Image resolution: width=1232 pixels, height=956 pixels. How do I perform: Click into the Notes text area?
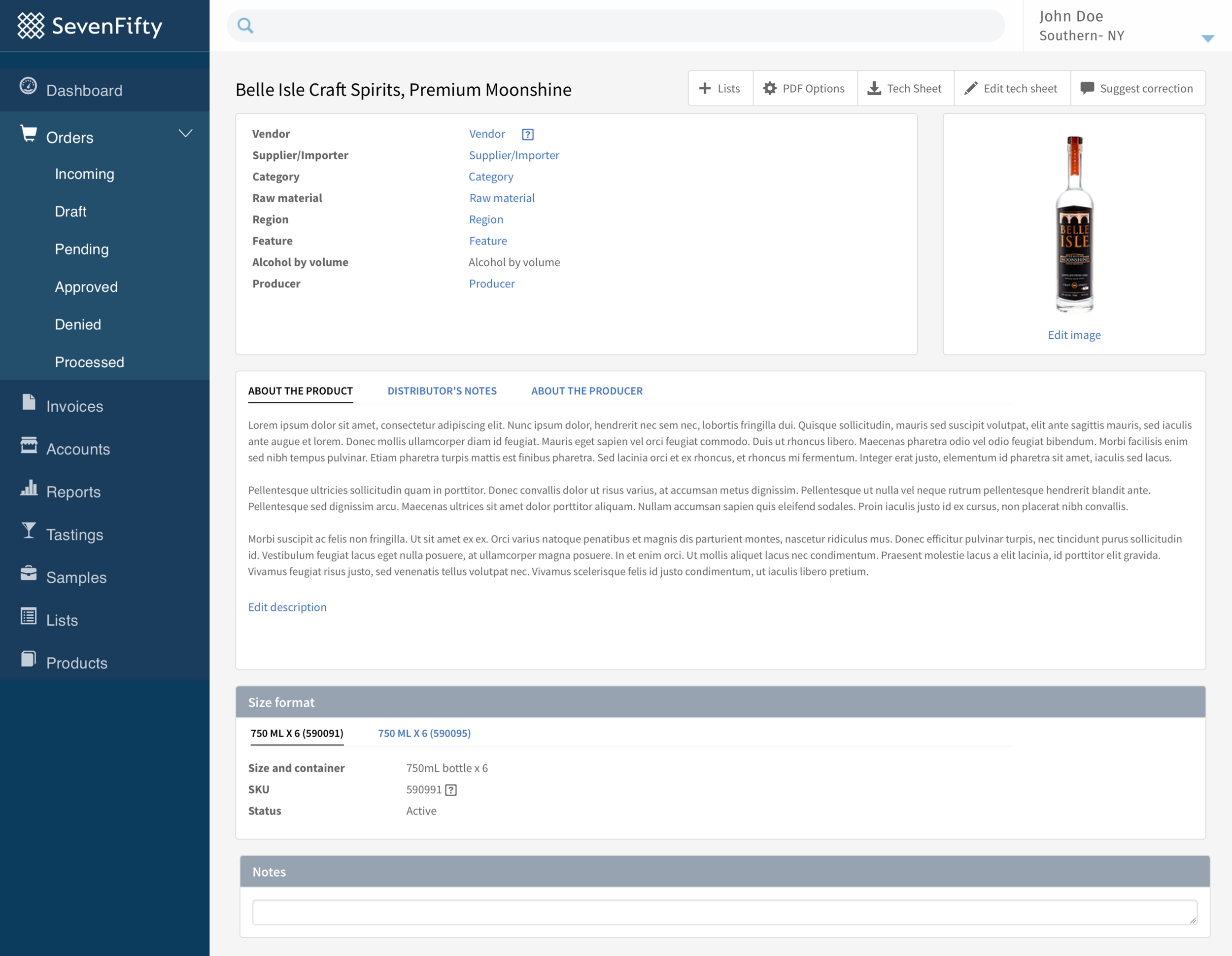(x=724, y=912)
